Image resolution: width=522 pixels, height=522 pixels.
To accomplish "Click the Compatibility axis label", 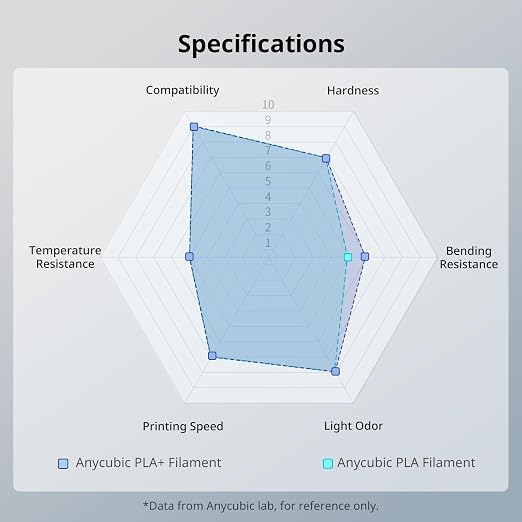I will click(183, 90).
